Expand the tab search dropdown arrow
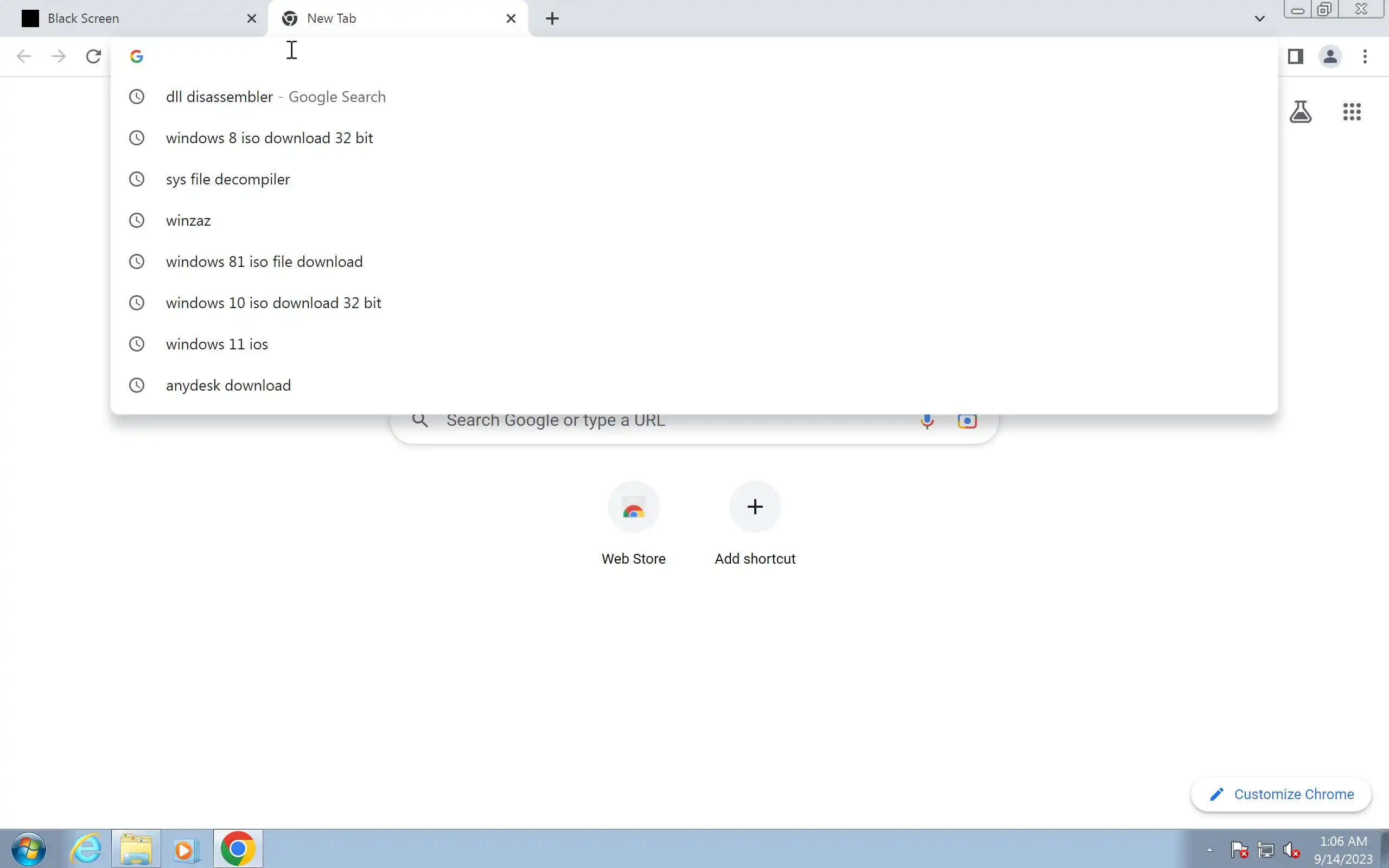 click(1259, 18)
